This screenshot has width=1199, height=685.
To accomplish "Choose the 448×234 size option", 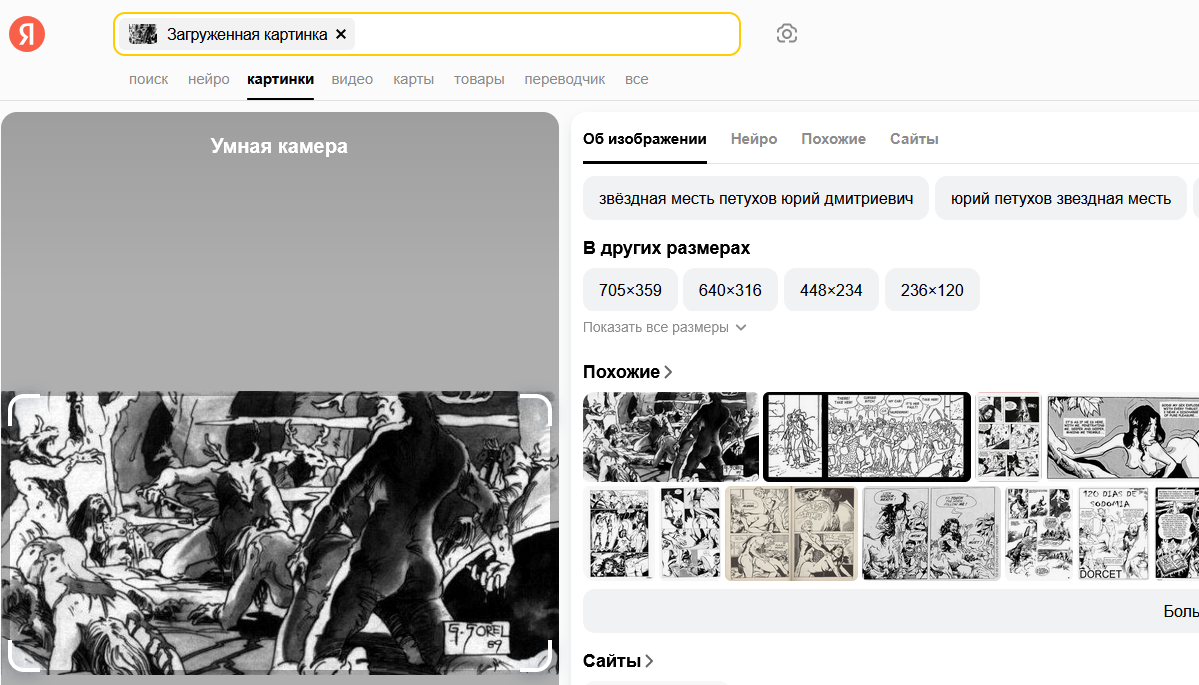I will pyautogui.click(x=831, y=290).
